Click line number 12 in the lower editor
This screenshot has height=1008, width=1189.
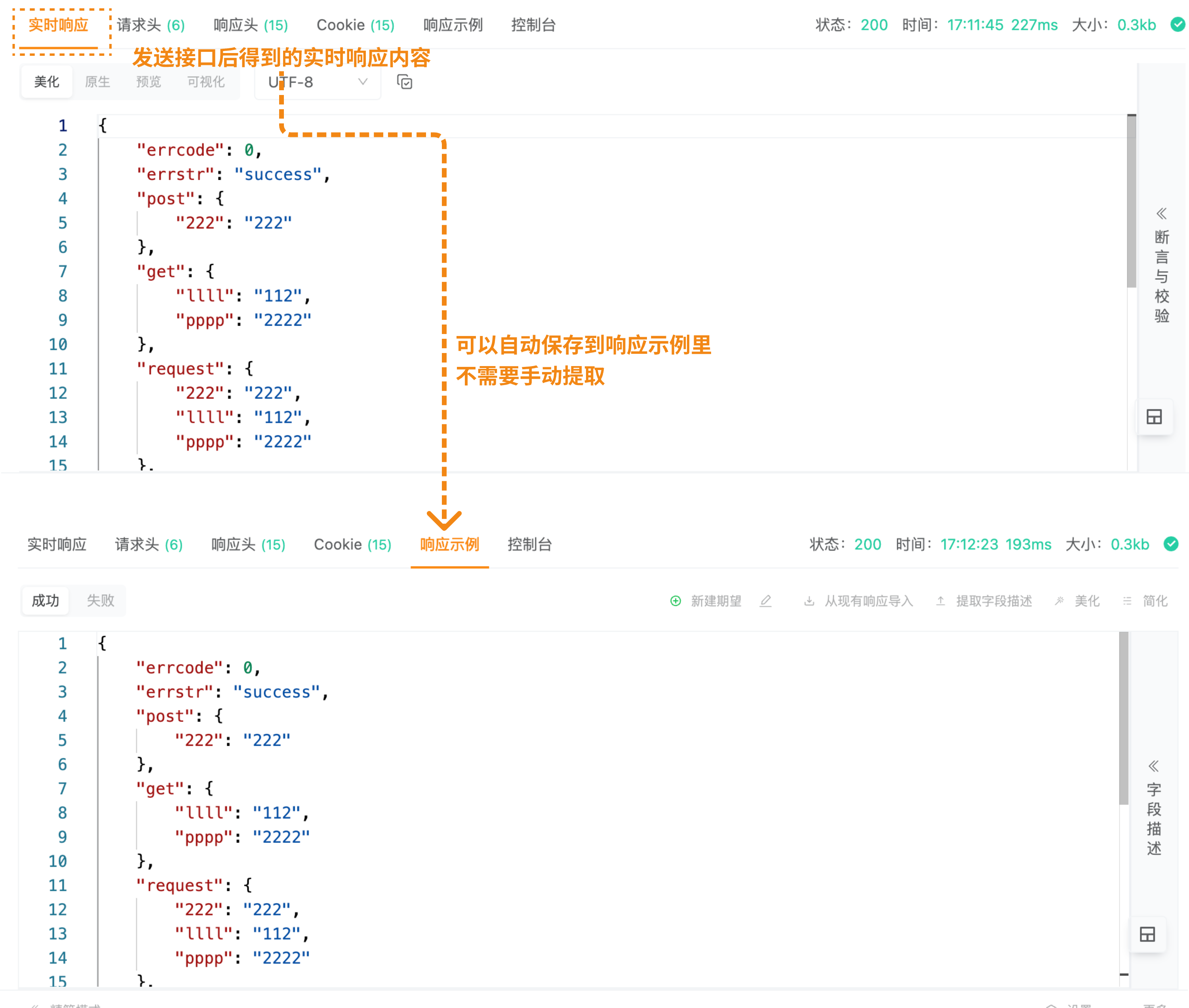click(x=57, y=910)
